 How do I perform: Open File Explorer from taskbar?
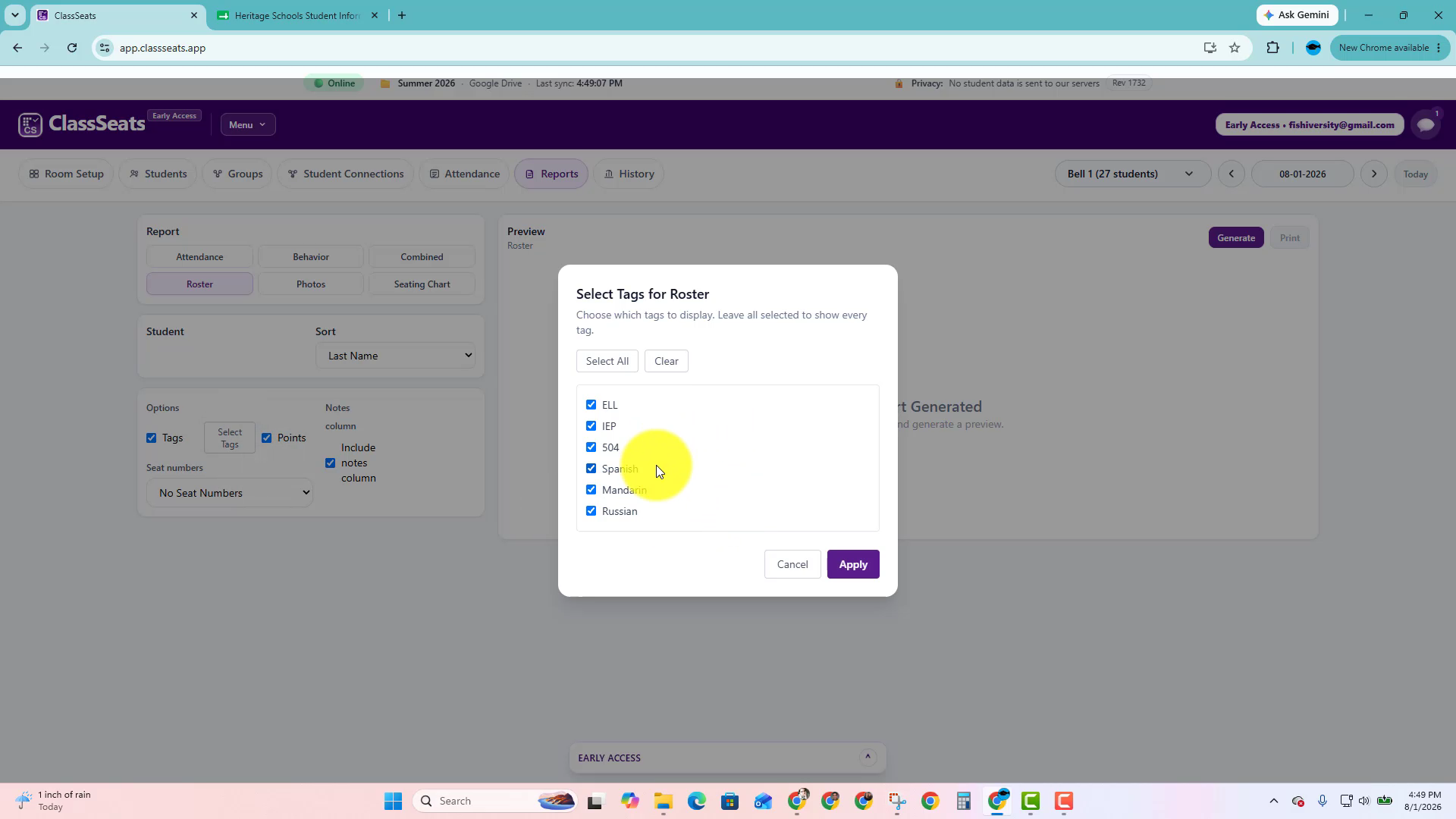(x=664, y=801)
